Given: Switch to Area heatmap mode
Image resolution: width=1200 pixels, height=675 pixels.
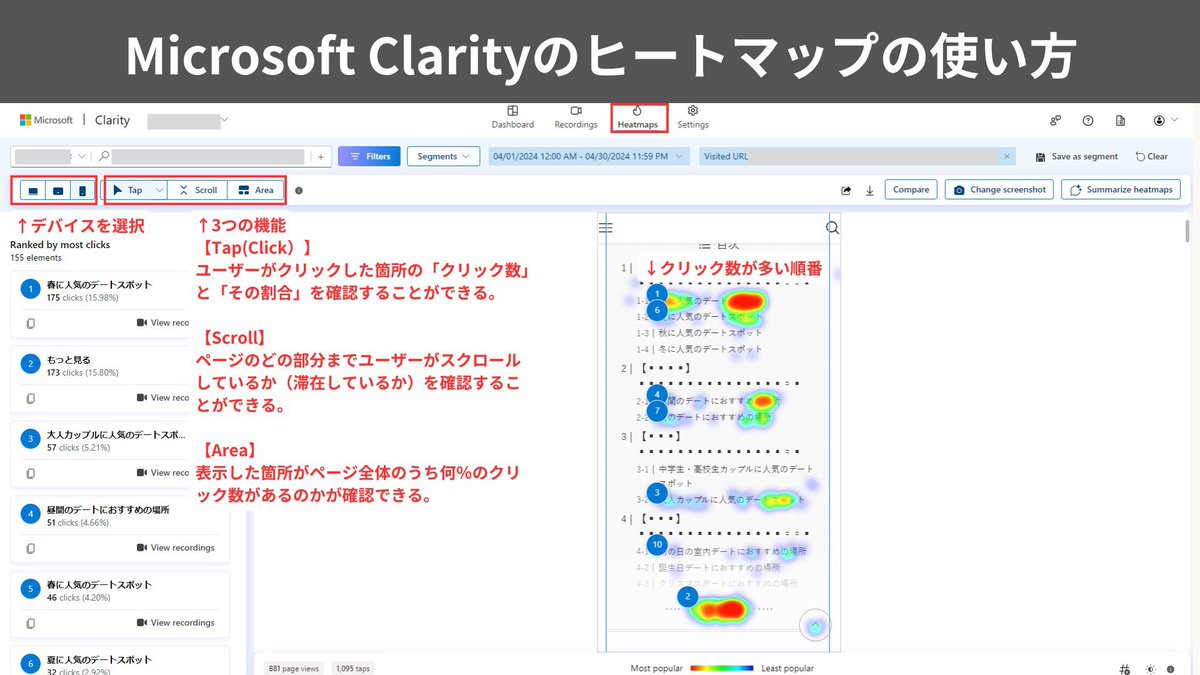Looking at the screenshot, I should tap(256, 190).
